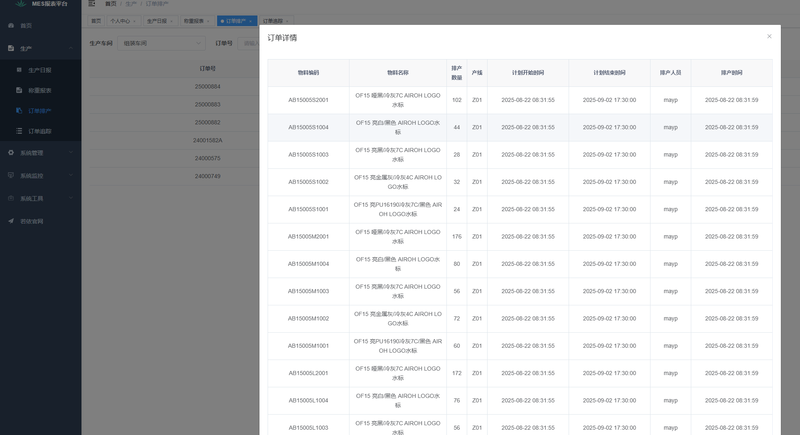Click material code AB15005S2001
This screenshot has width=800, height=435.
pos(308,100)
